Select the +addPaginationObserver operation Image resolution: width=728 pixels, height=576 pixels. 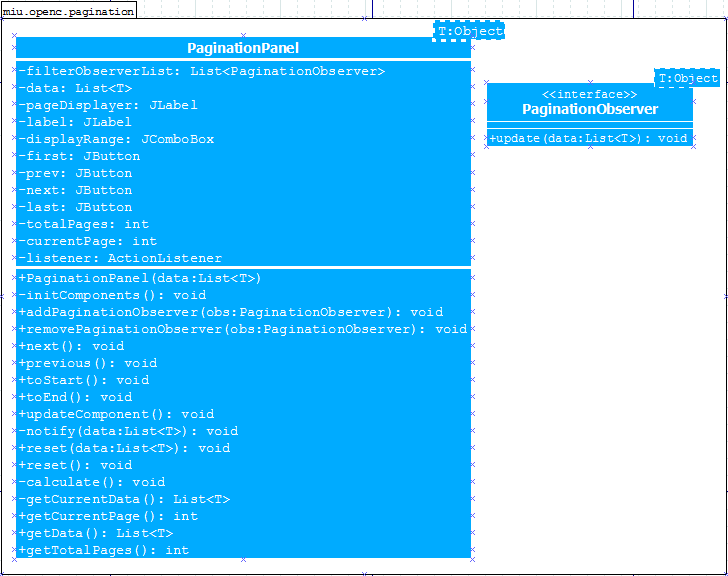231,312
